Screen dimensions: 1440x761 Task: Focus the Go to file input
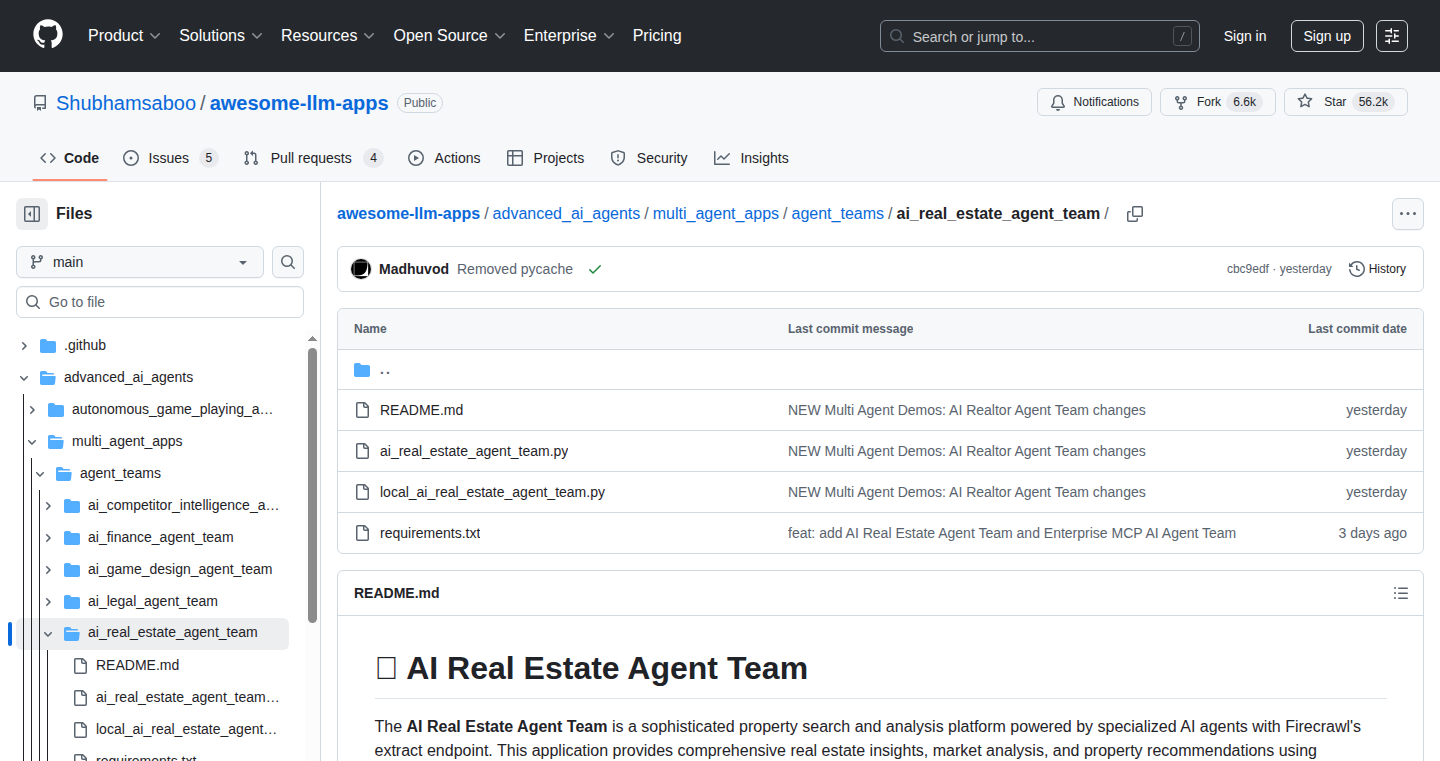tap(160, 302)
